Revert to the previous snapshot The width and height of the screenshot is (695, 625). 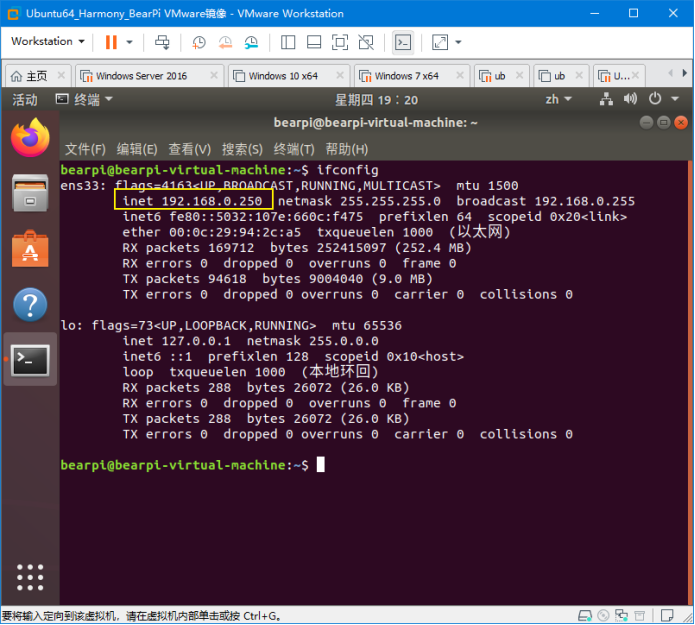pos(225,42)
